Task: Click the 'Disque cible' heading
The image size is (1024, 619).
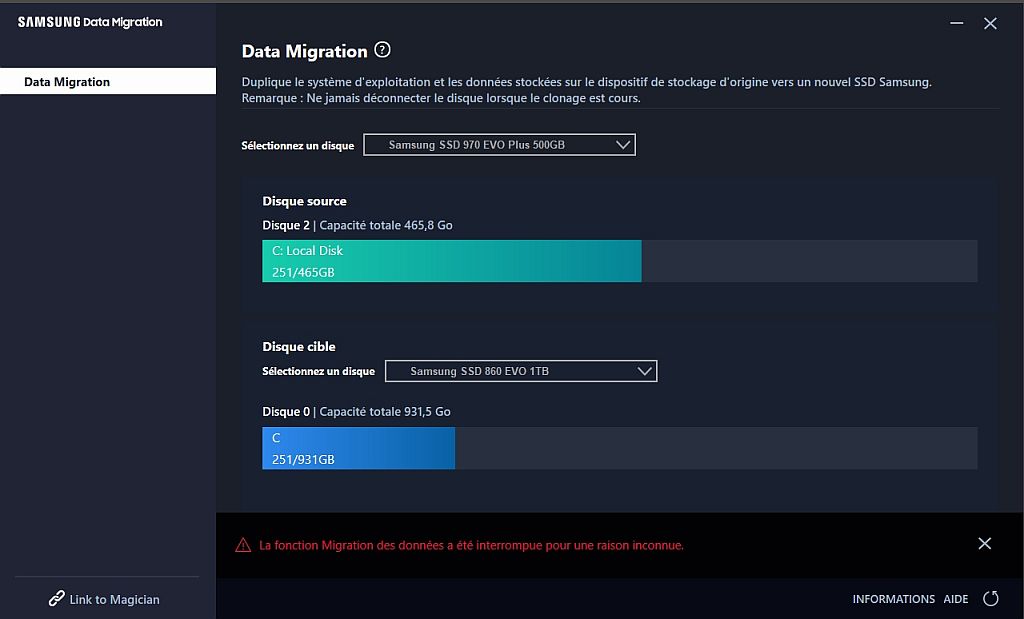Action: coord(299,347)
